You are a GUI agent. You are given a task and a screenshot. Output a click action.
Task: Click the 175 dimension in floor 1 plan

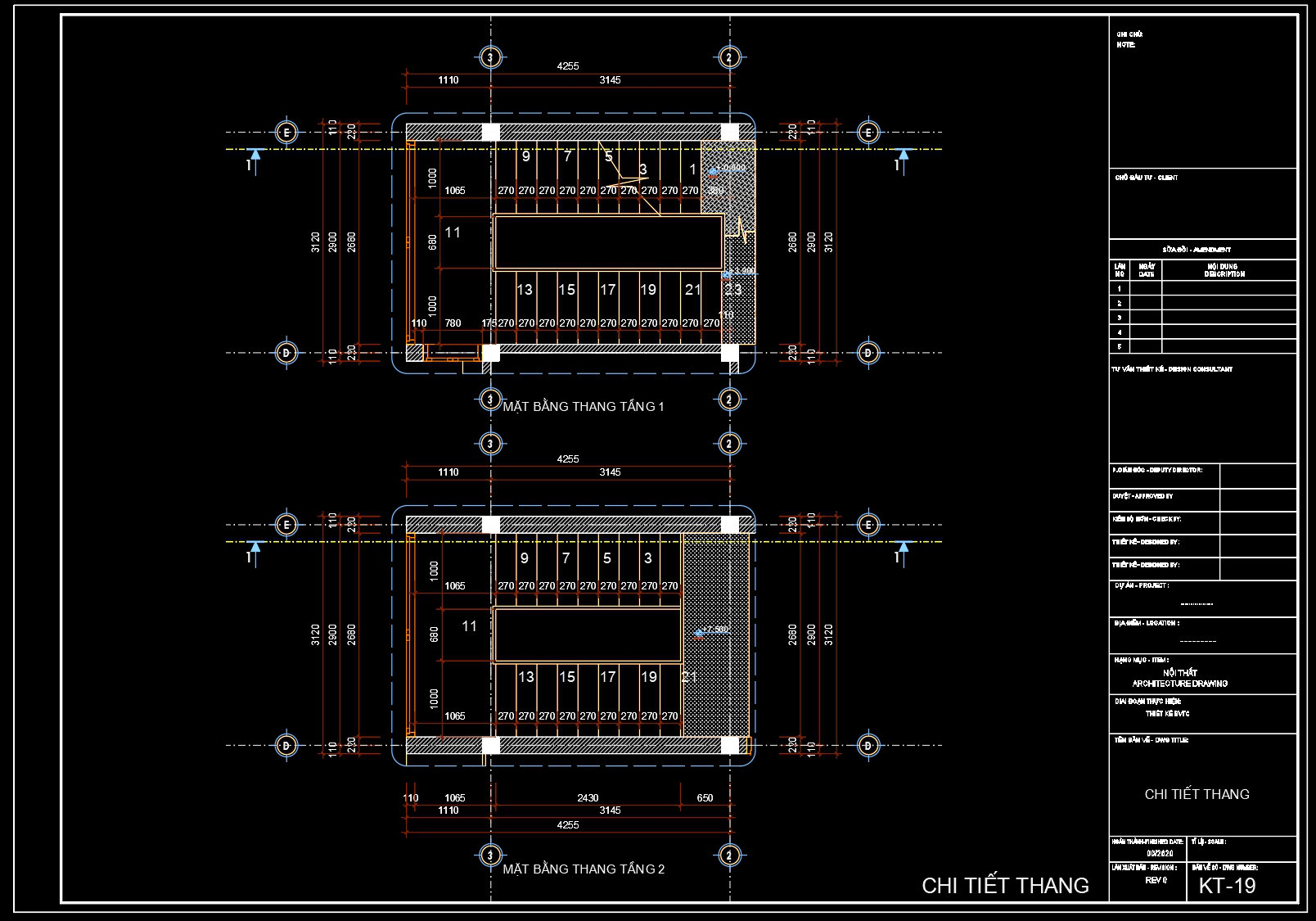pos(489,323)
